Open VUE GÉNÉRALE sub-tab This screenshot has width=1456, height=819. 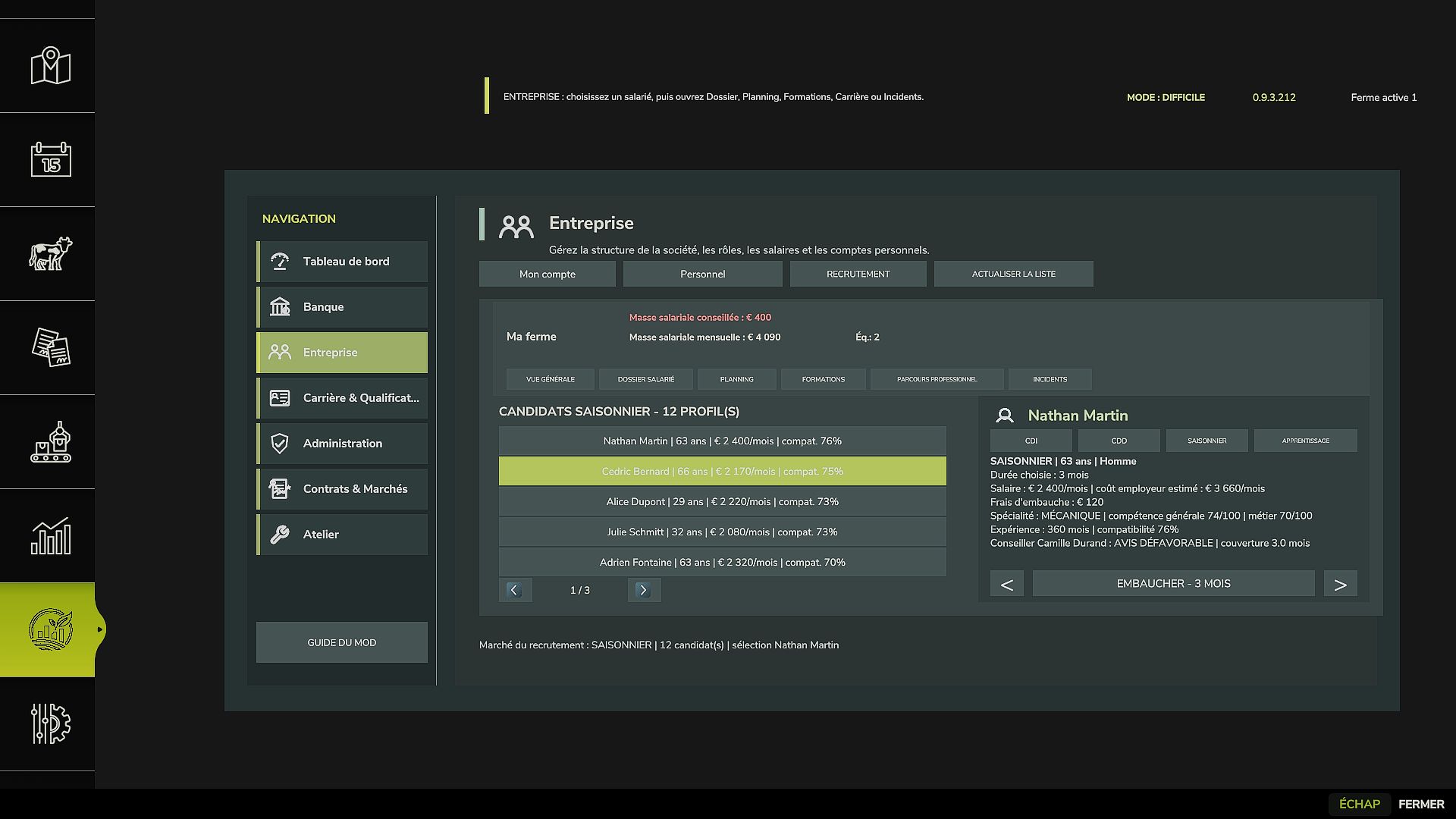(x=551, y=379)
